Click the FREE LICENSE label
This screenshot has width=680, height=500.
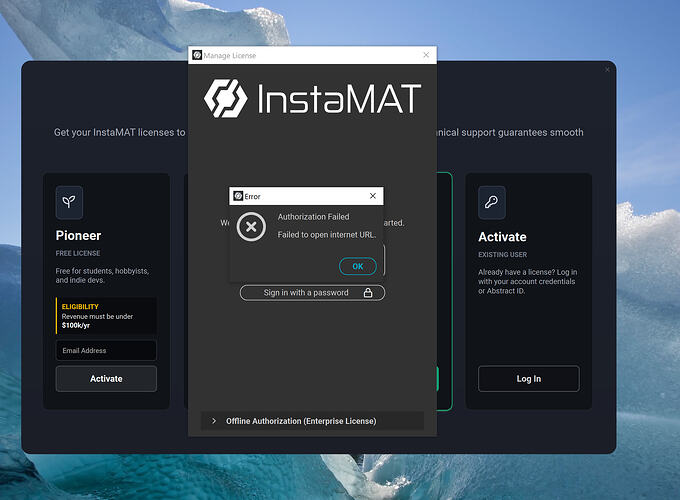(78, 253)
